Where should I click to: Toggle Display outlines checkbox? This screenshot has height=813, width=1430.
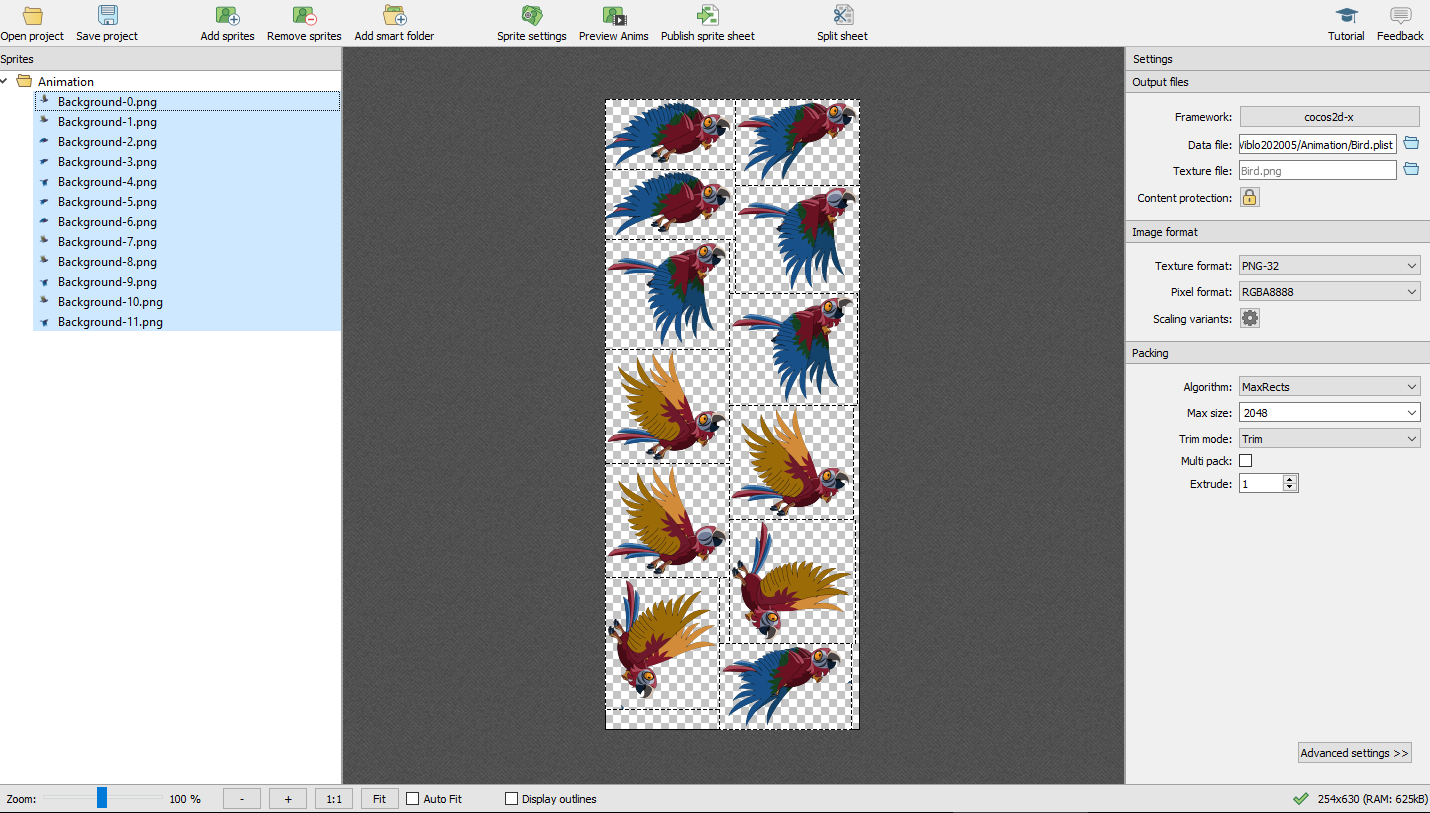pos(512,799)
